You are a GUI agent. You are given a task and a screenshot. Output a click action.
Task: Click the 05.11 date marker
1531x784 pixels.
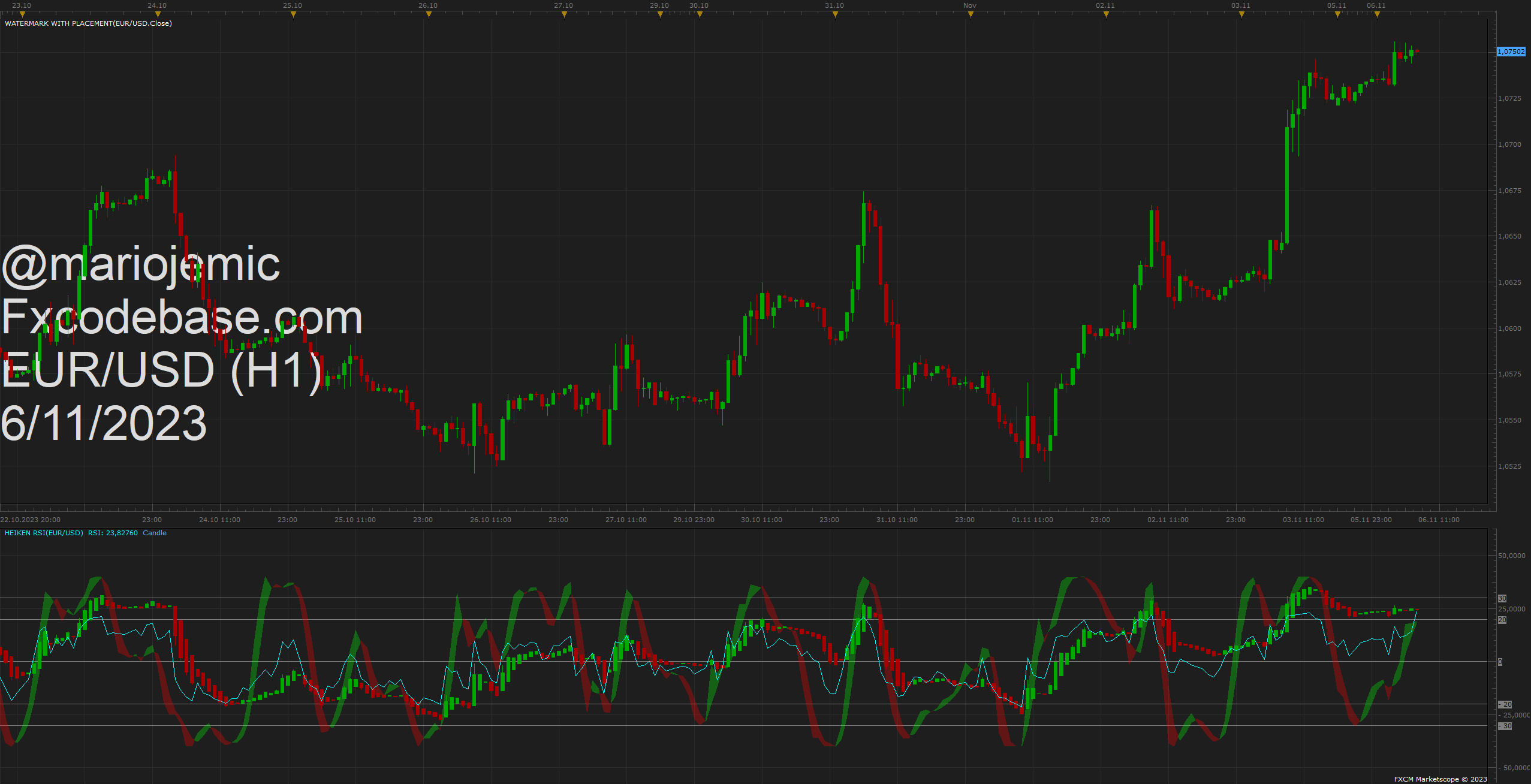pyautogui.click(x=1337, y=5)
